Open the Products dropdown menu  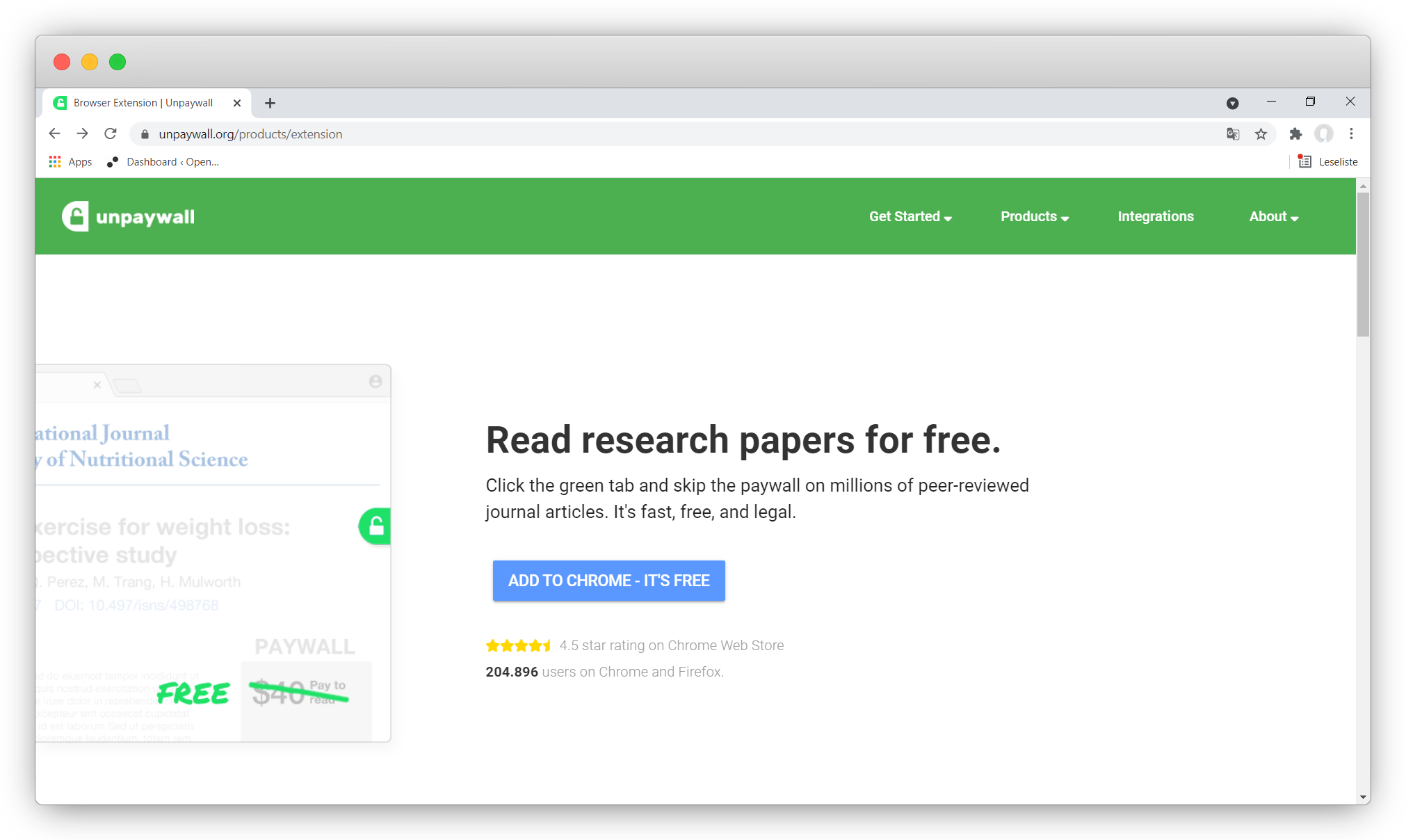tap(1034, 216)
